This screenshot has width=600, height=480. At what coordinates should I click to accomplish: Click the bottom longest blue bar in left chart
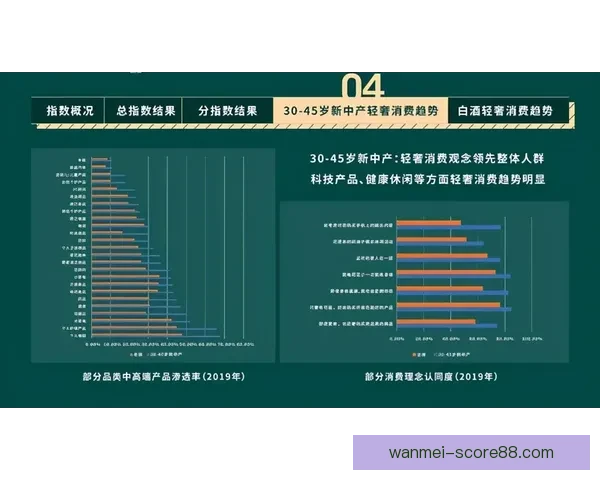pos(156,337)
